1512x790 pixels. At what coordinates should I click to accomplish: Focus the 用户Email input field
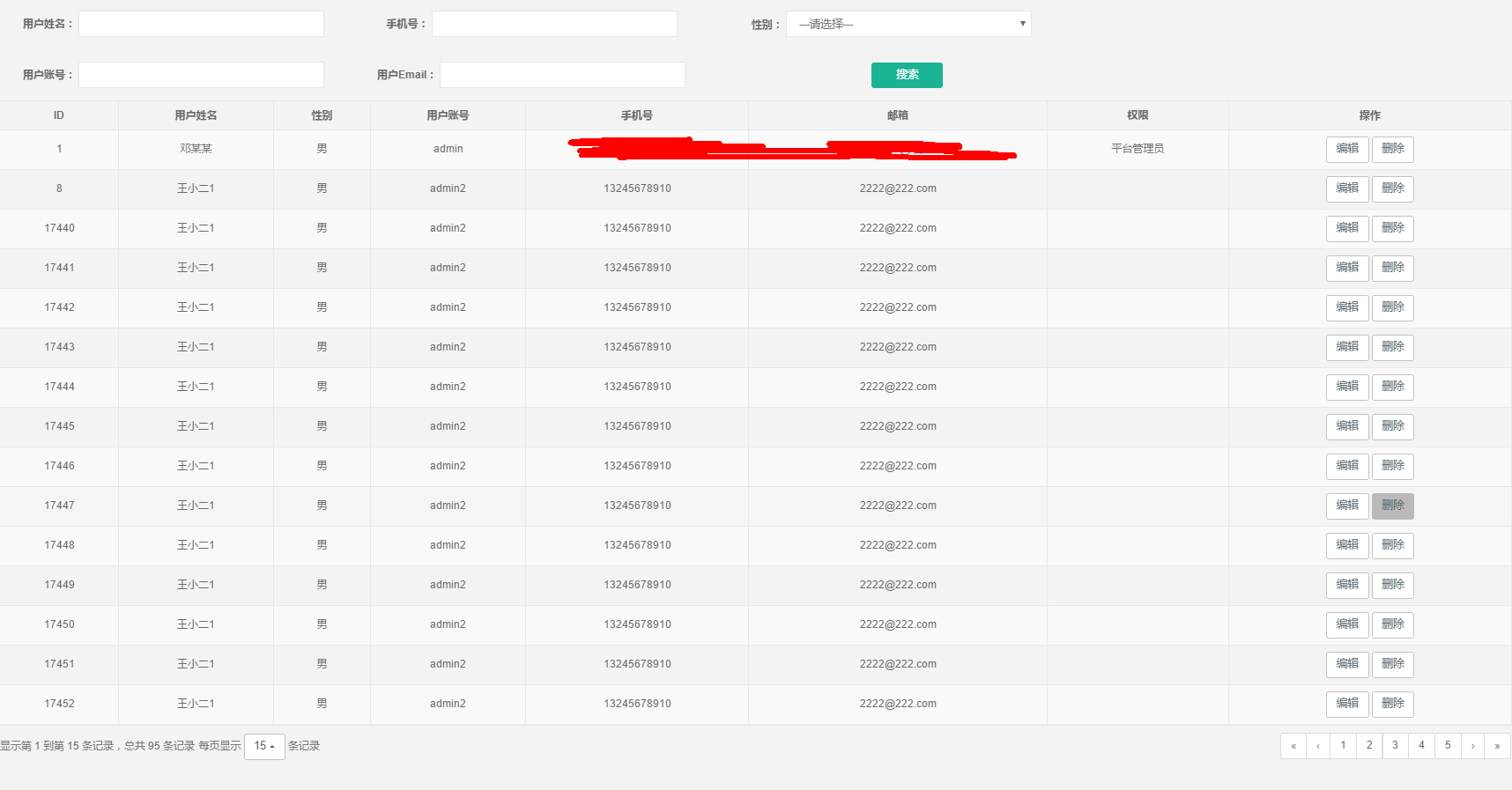tap(562, 75)
